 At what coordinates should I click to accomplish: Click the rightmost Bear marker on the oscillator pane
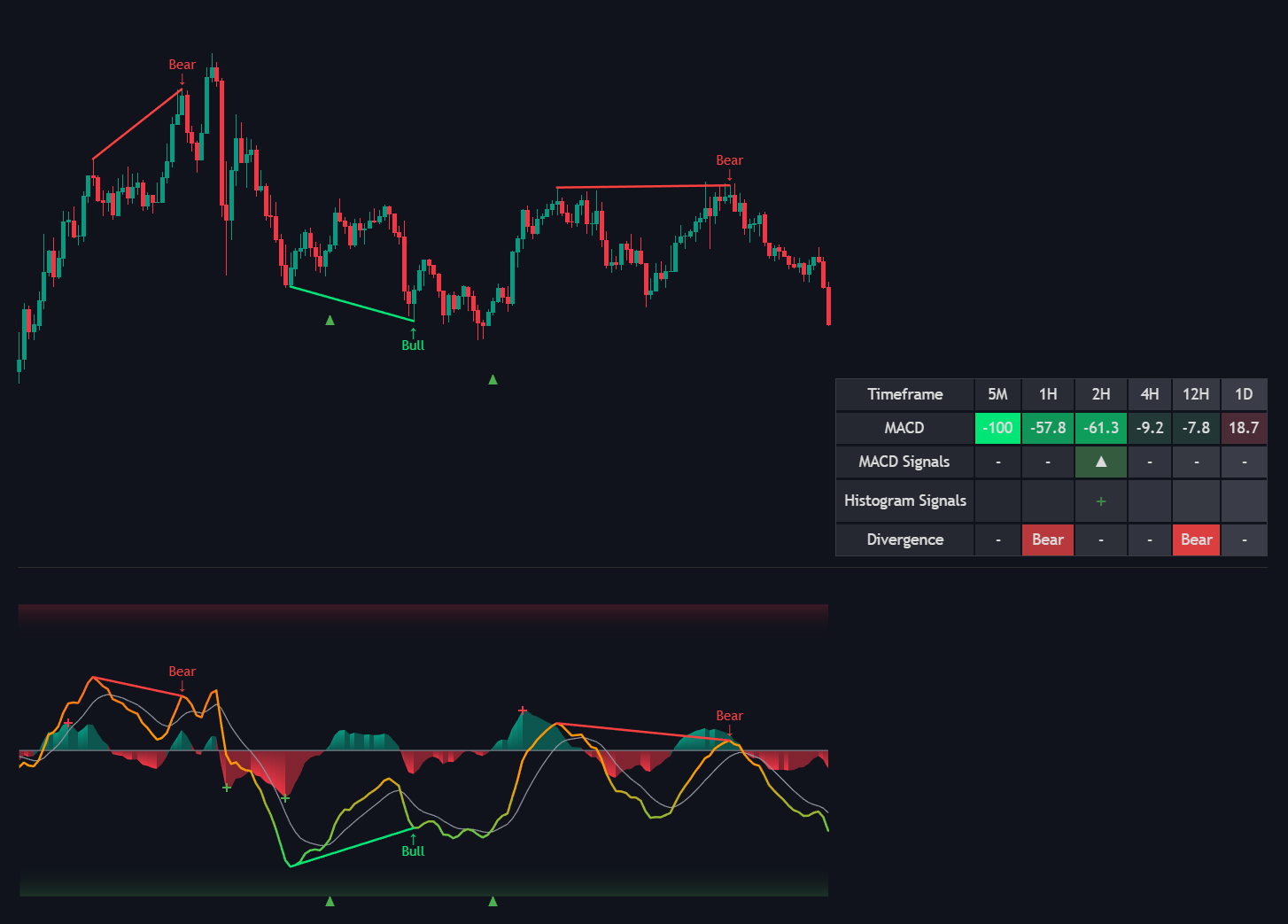click(729, 716)
